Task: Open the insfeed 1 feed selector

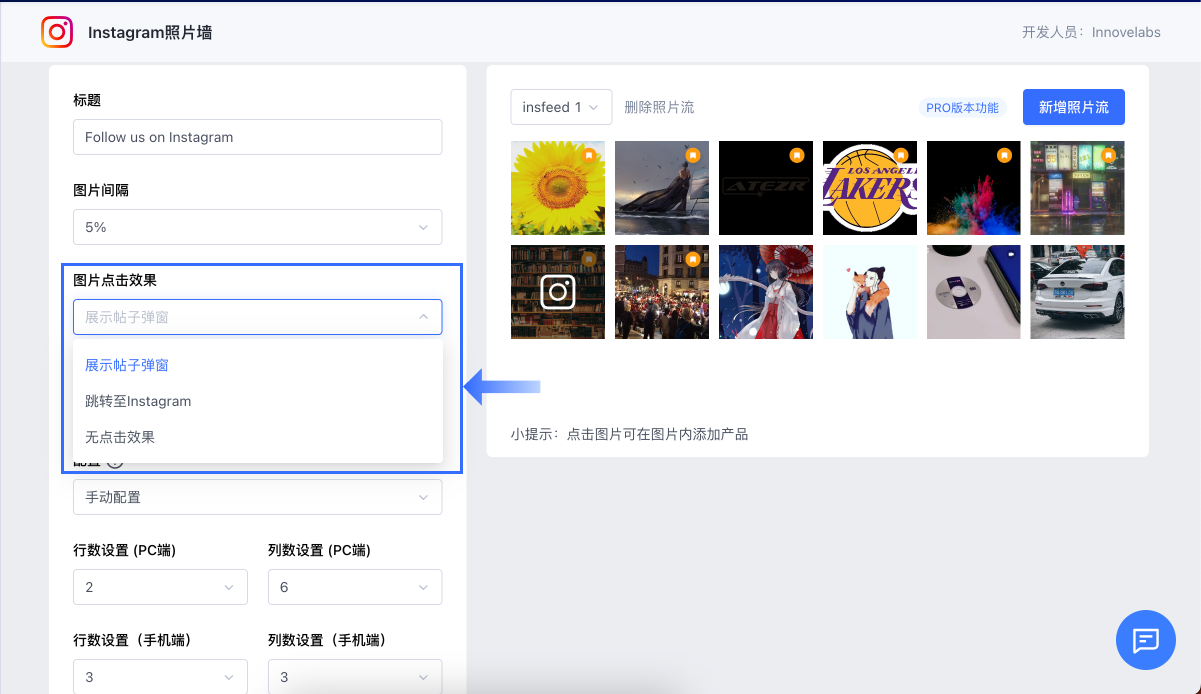Action: coord(561,107)
